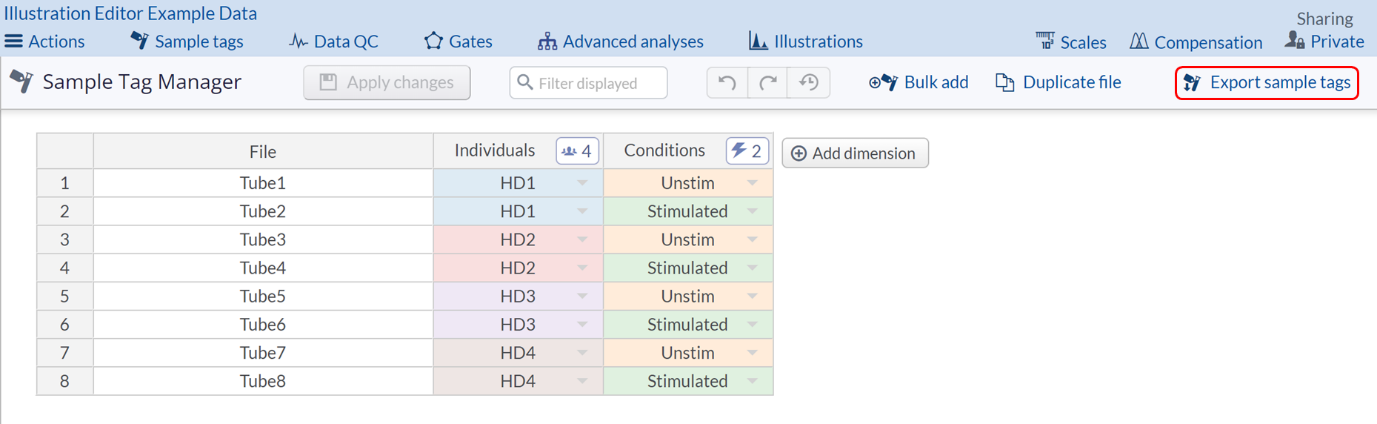The width and height of the screenshot is (1377, 424).
Task: Open the Compensation flask tool
Action: (x=1196, y=42)
